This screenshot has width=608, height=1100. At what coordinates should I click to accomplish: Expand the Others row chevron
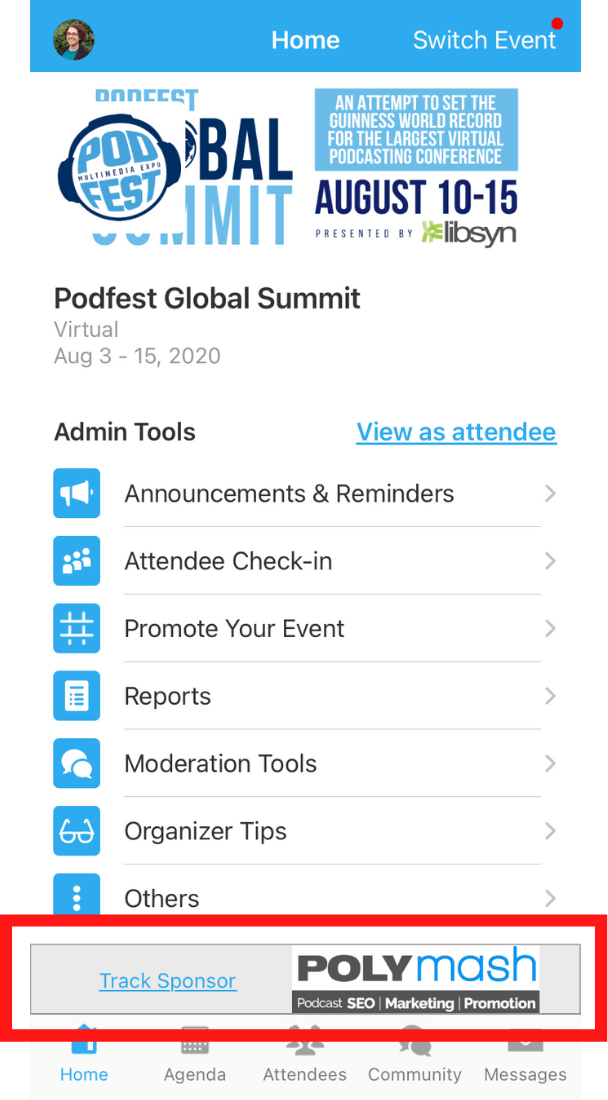549,898
